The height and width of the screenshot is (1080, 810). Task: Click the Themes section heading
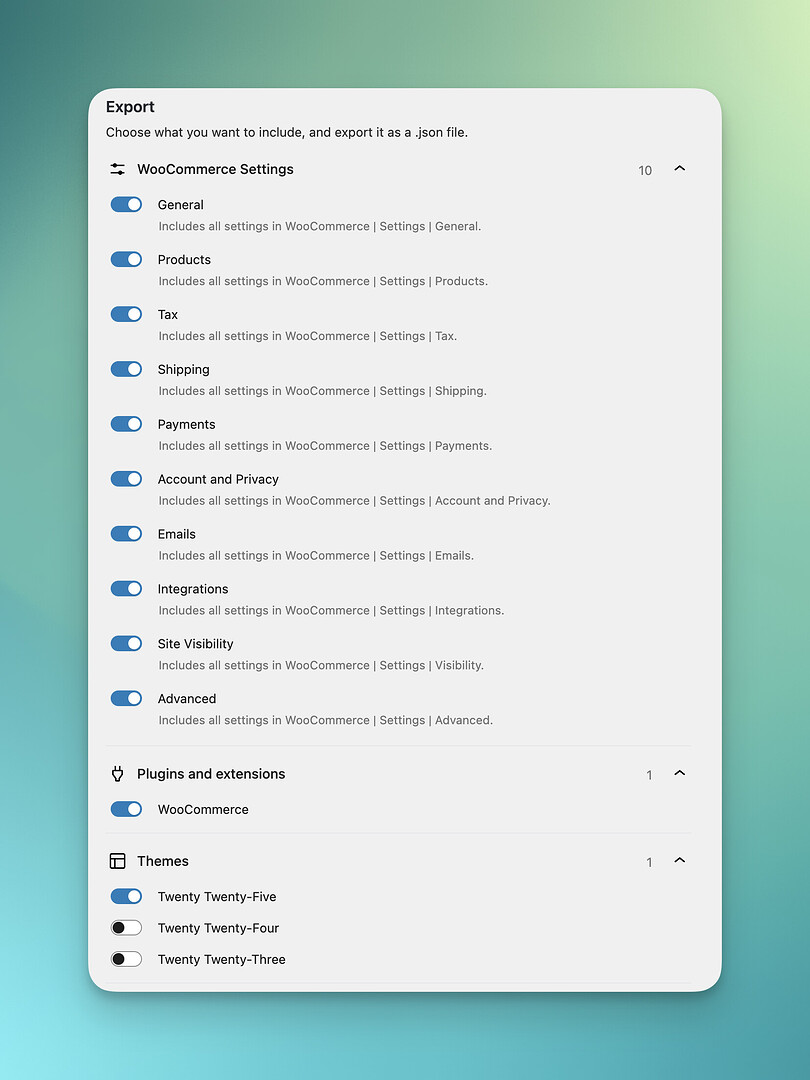[163, 861]
